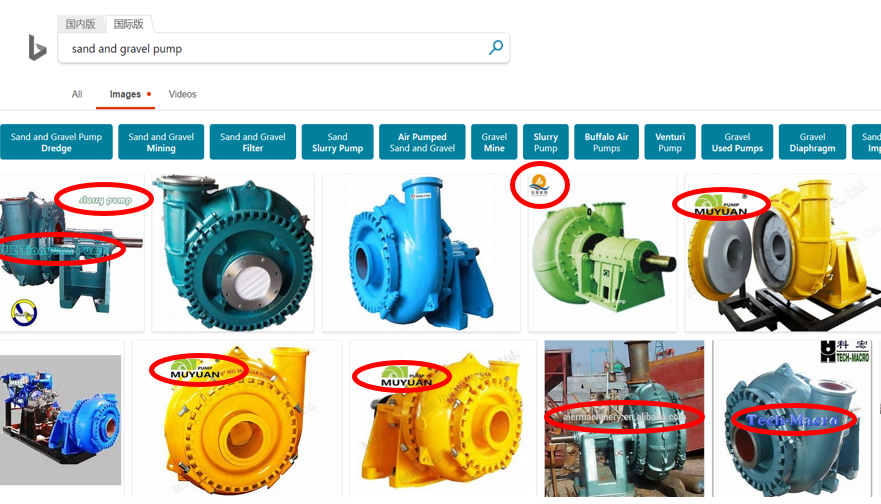Viewport: 881px width, 504px height.
Task: Click the Bing logo icon
Action: pos(37,47)
